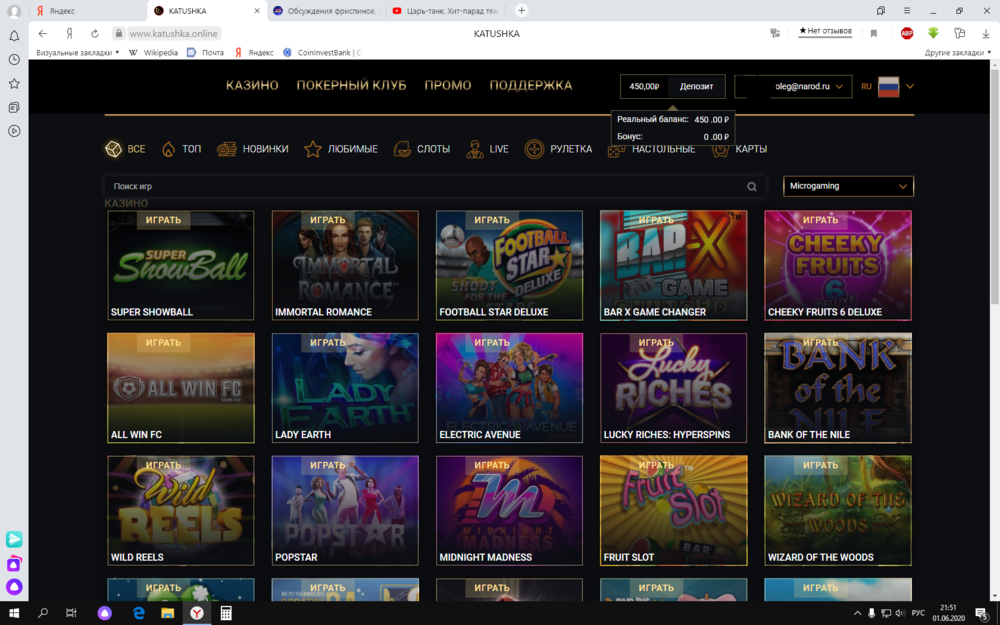The width and height of the screenshot is (1000, 625).
Task: Open notifications bell in the sidebar
Action: pos(14,36)
